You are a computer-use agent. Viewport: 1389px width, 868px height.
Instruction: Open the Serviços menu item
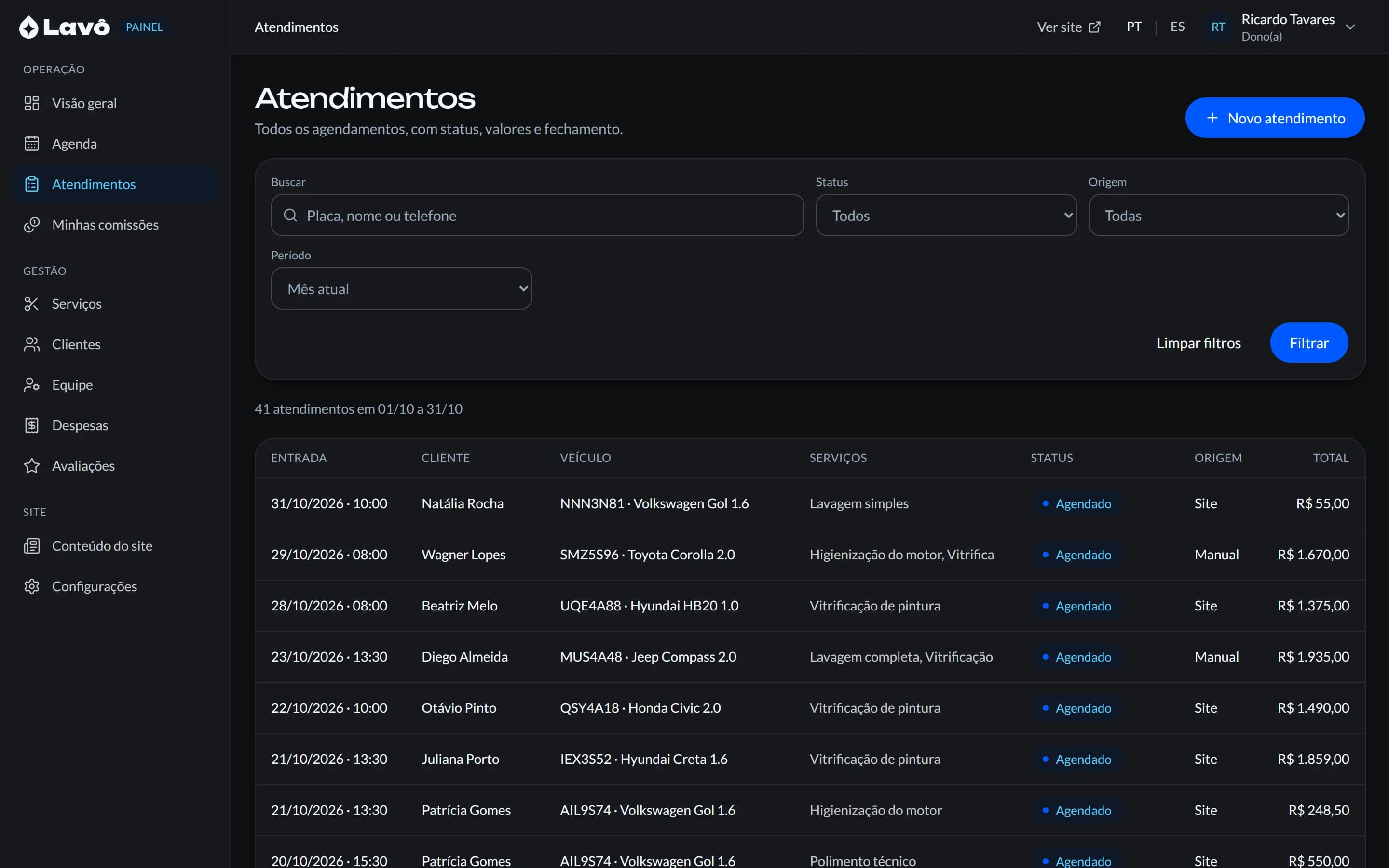(x=115, y=304)
